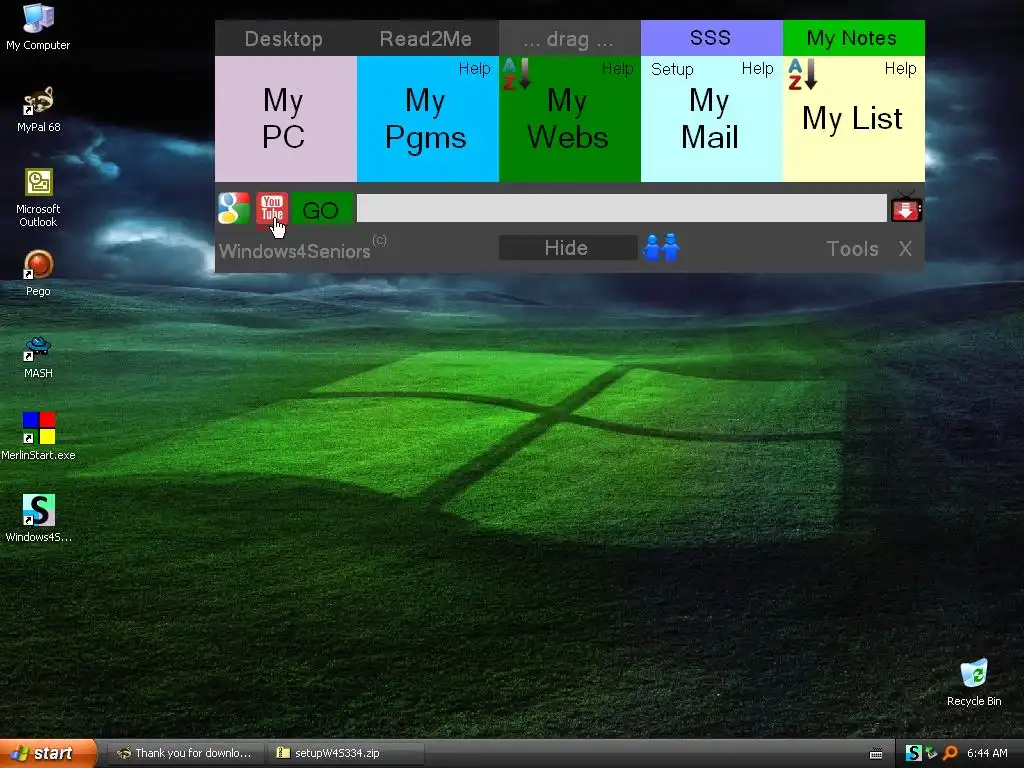The height and width of the screenshot is (768, 1024).
Task: Open the SSS tab
Action: 711,38
